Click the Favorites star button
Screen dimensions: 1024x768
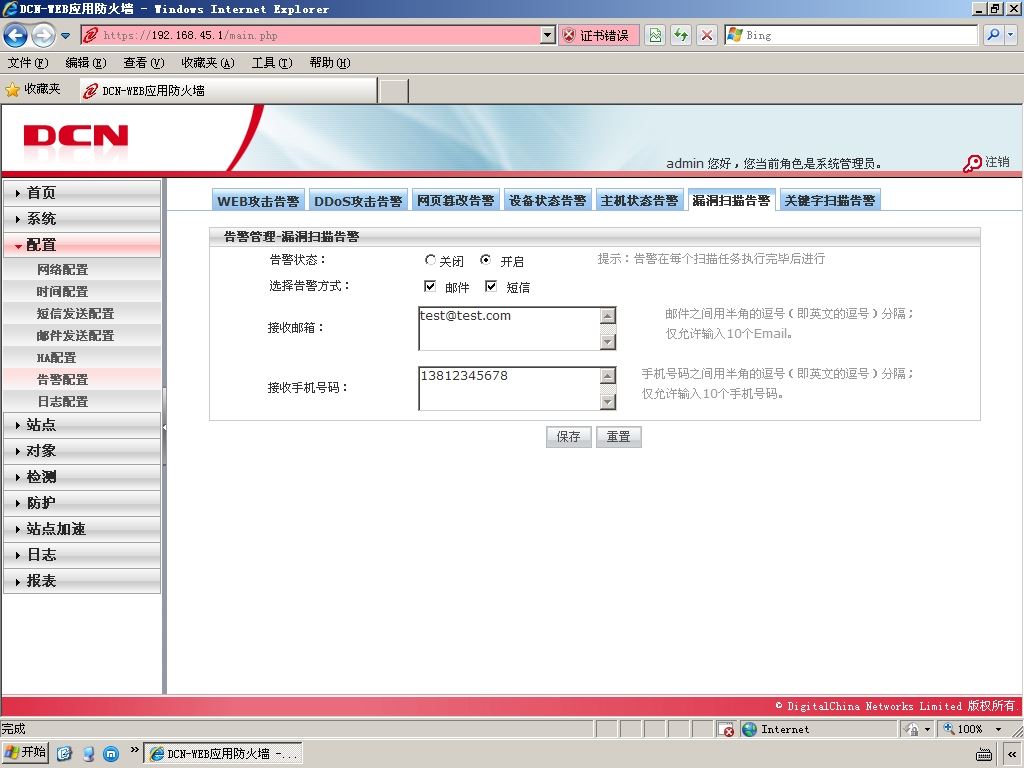pyautogui.click(x=33, y=89)
